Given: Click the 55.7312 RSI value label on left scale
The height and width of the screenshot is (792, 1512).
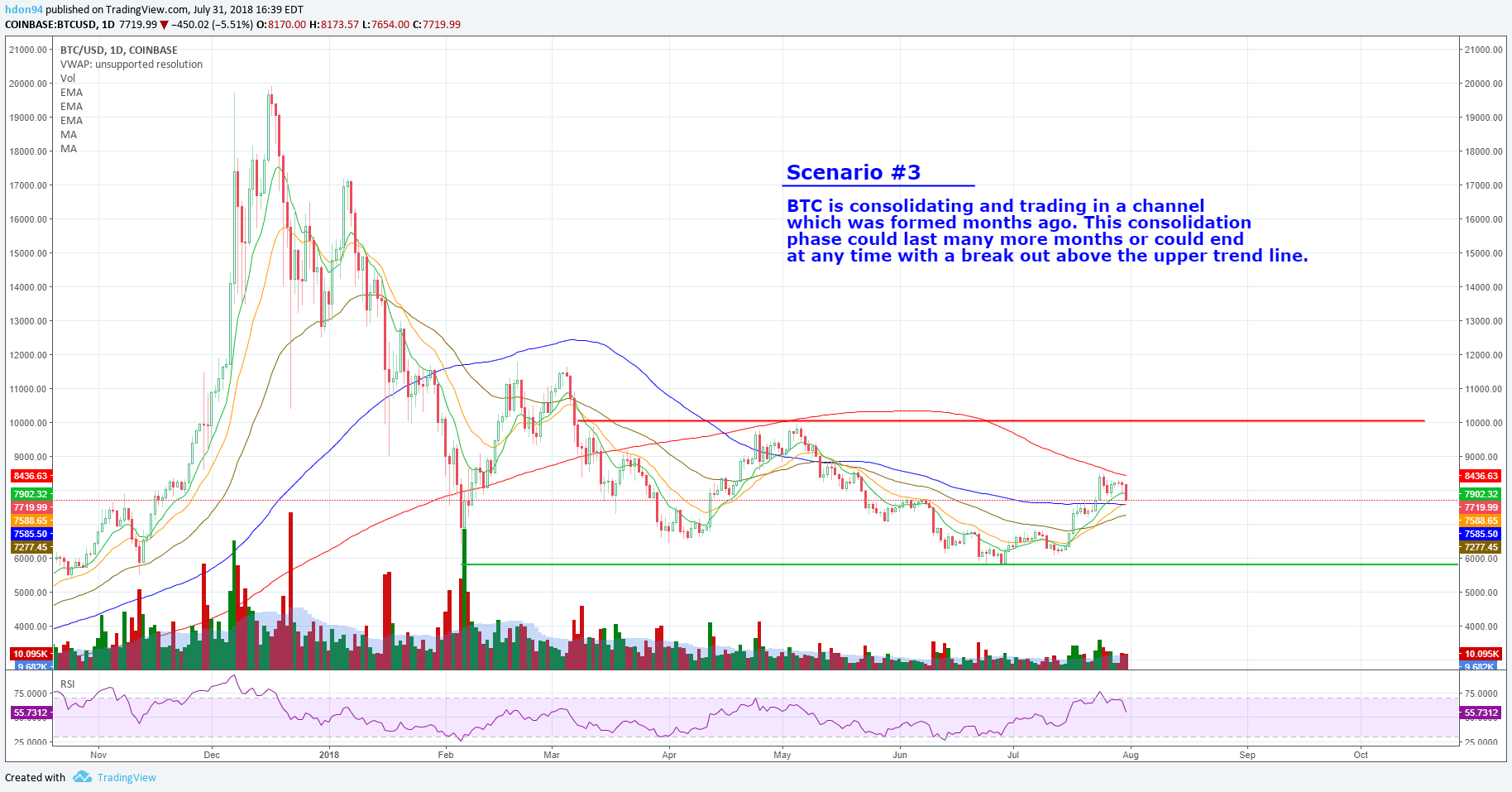Looking at the screenshot, I should (x=31, y=713).
